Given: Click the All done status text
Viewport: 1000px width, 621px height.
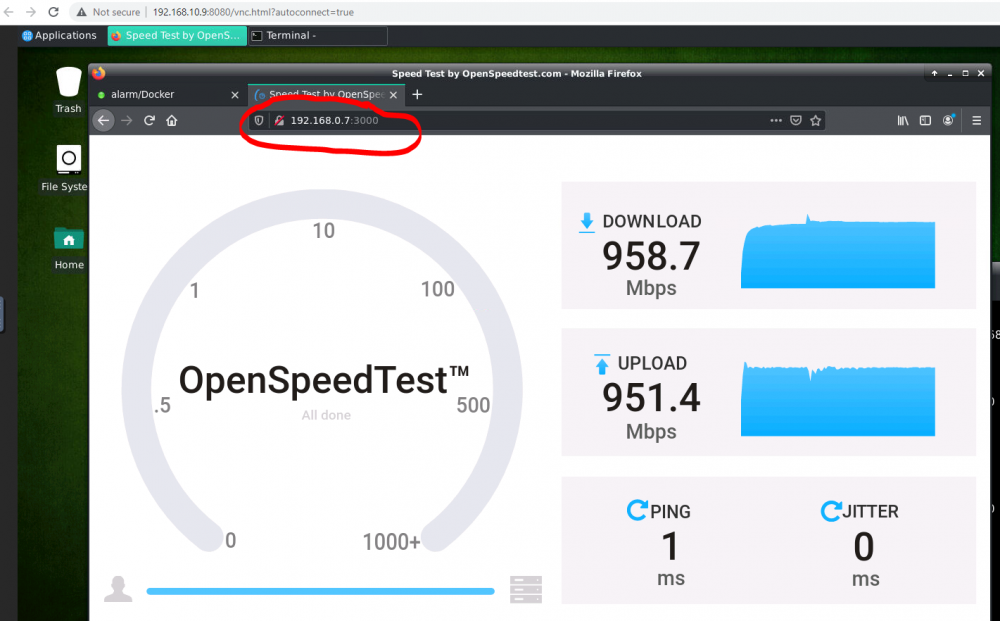Looking at the screenshot, I should pos(326,415).
